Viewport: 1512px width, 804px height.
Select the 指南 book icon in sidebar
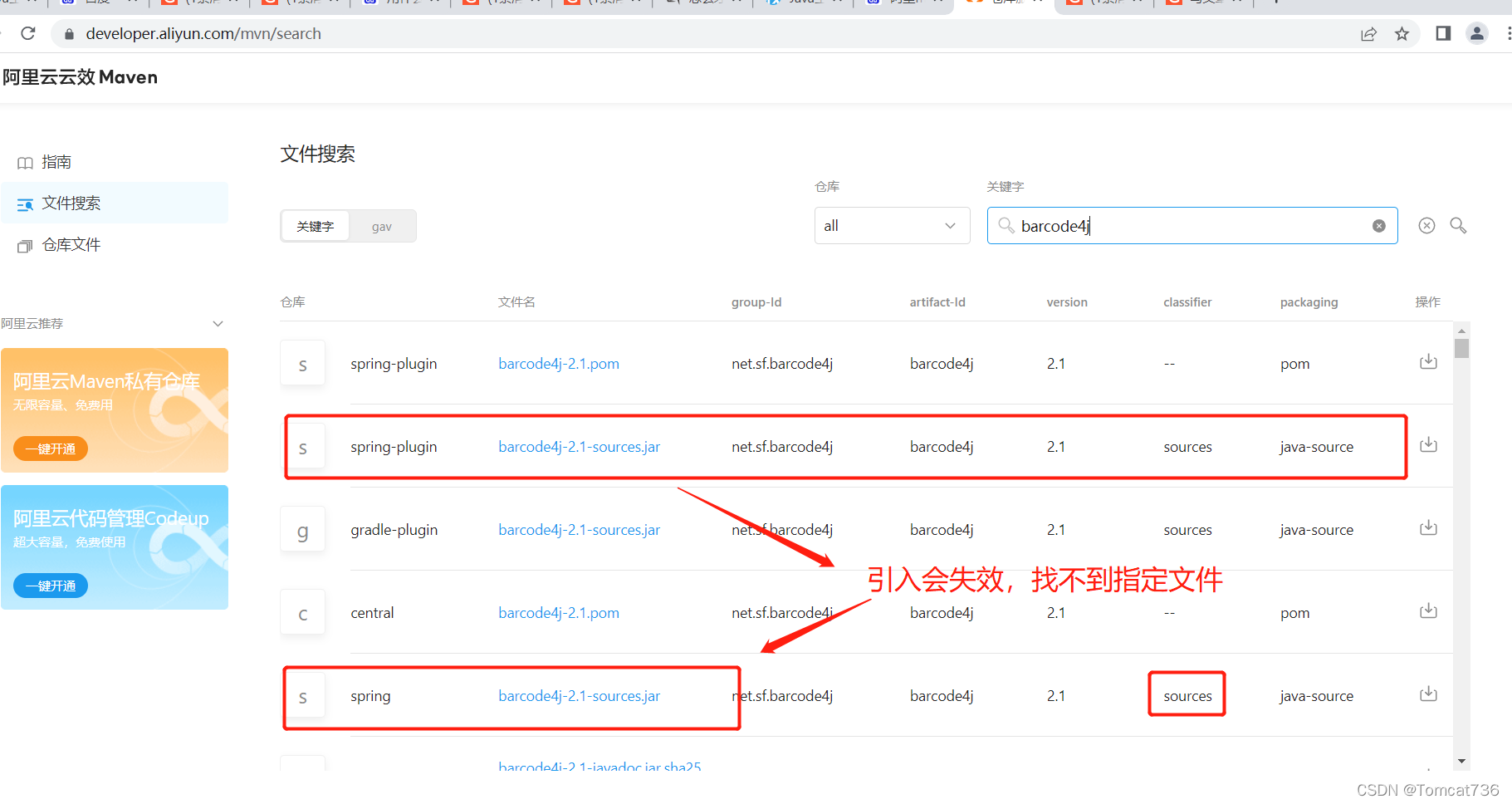24,162
